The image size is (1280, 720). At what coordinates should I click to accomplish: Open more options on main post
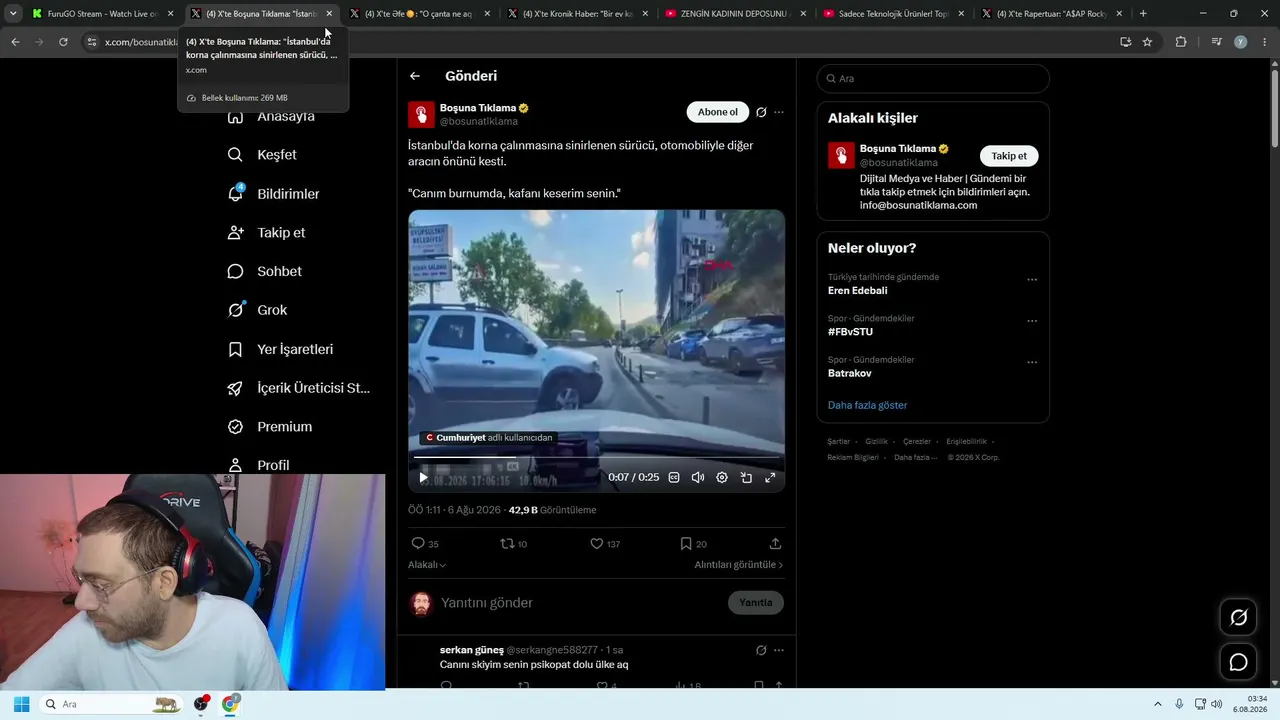(x=779, y=112)
